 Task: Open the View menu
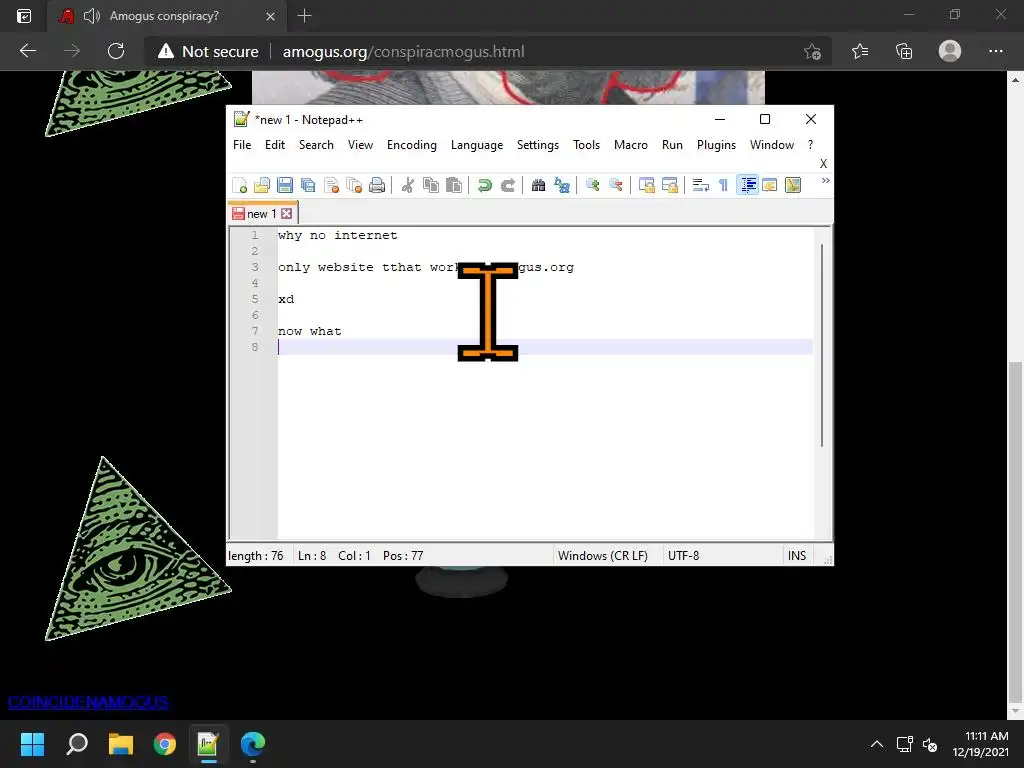(x=360, y=145)
